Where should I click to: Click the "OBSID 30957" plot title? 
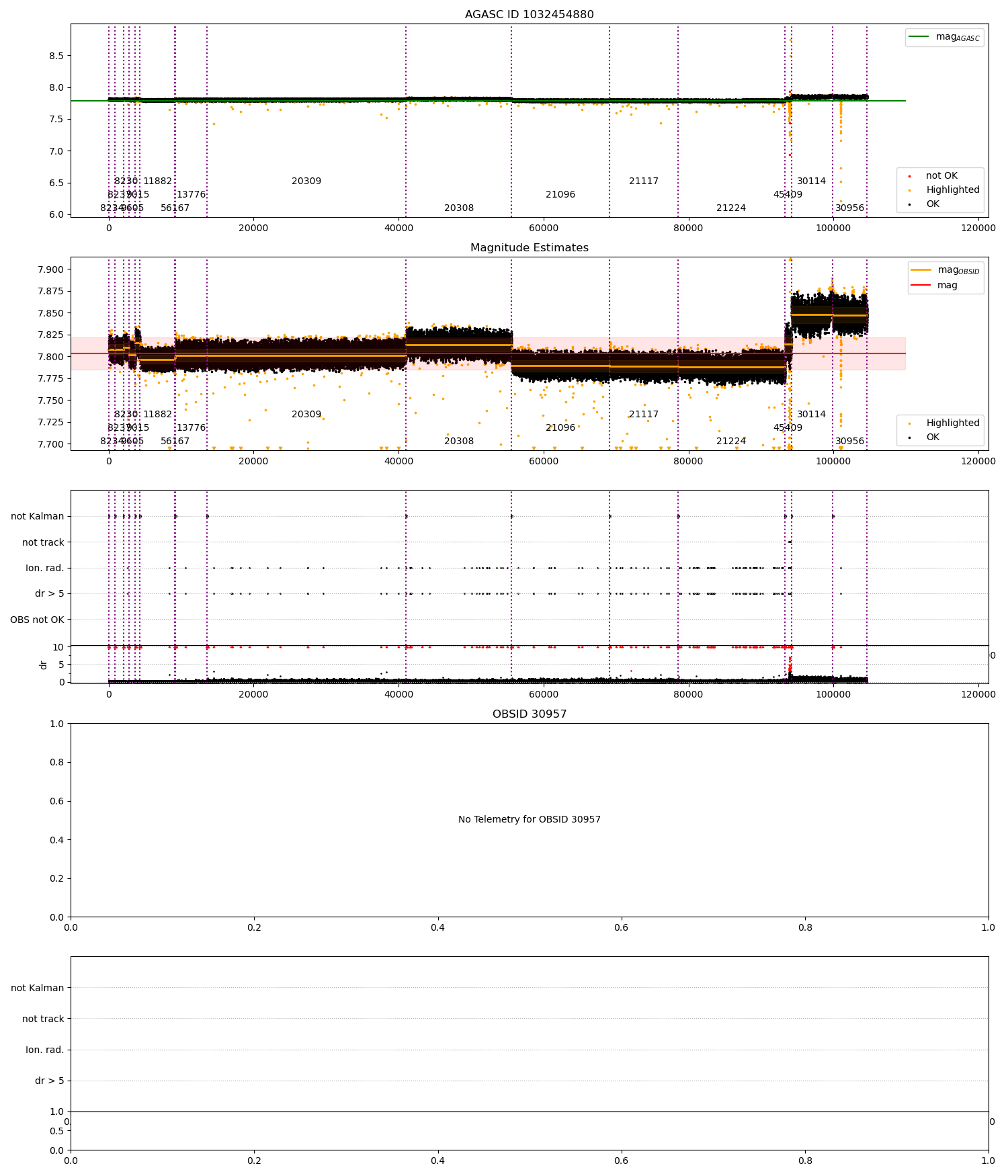click(x=530, y=714)
